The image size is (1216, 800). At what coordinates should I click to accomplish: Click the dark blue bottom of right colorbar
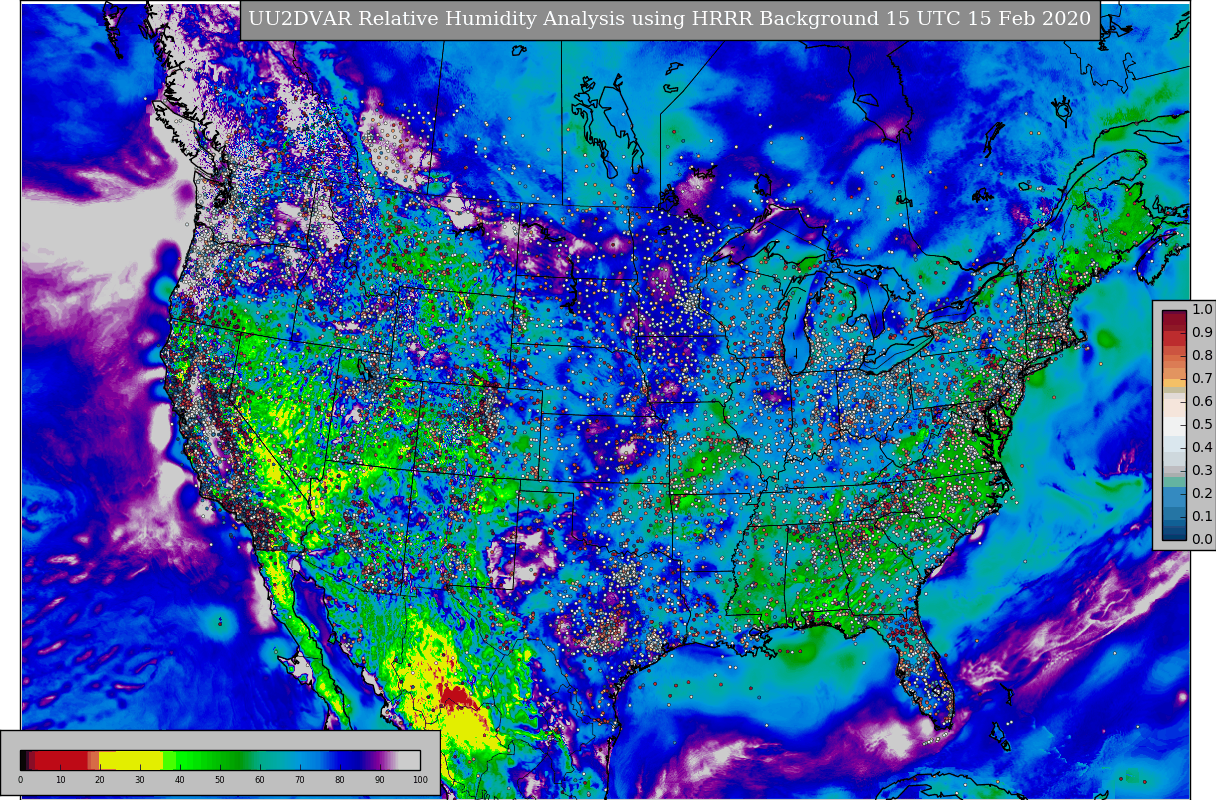[1174, 531]
